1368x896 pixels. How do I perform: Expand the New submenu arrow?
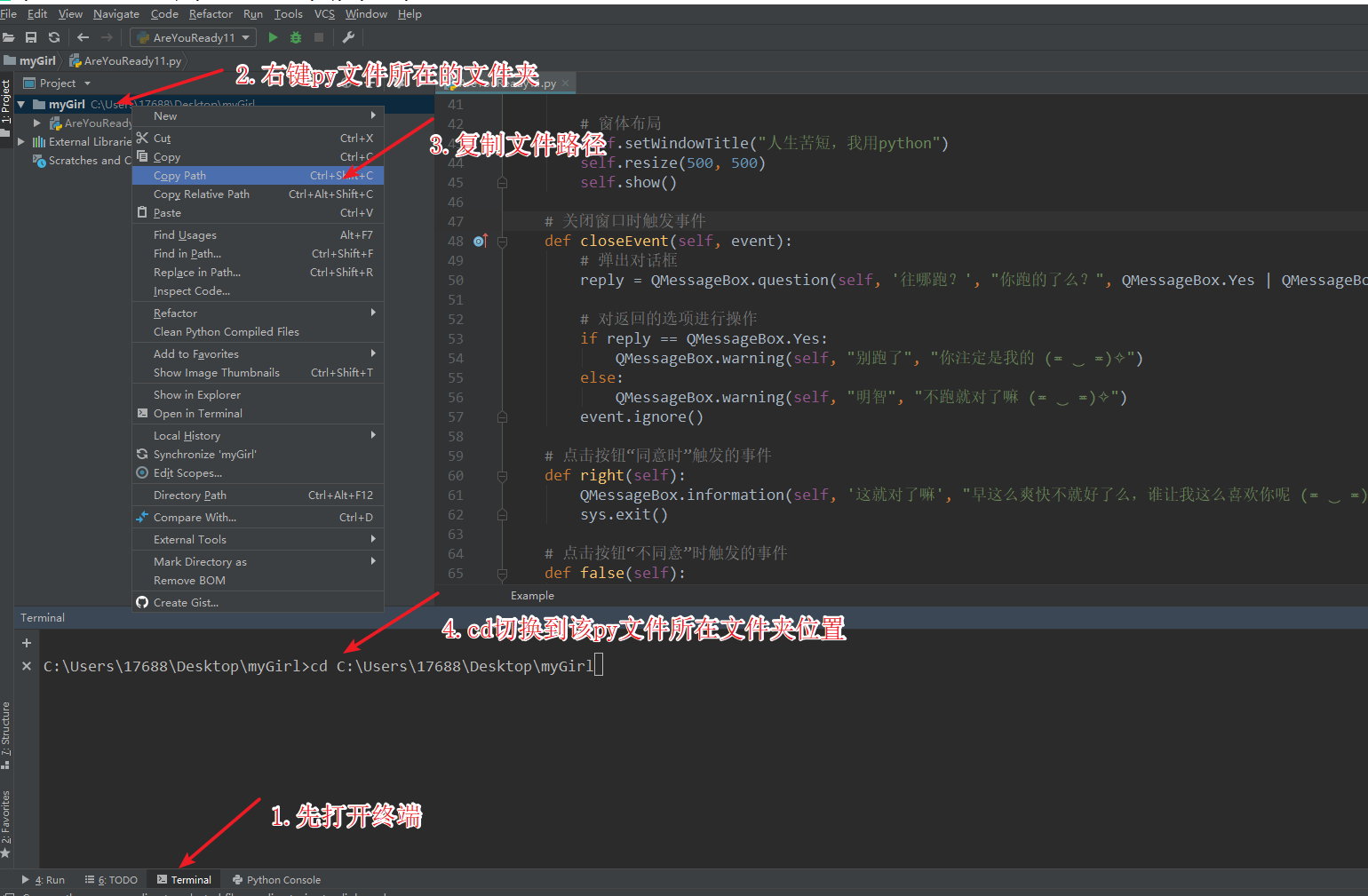373,115
